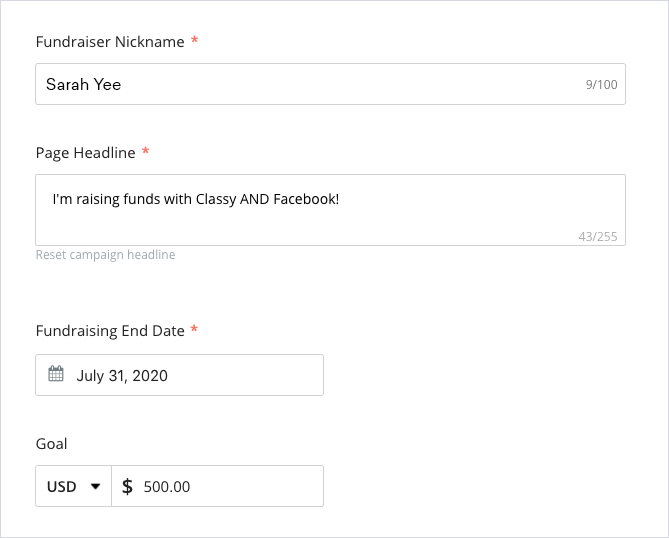
Task: Click the Fundraiser Nickname input field
Action: coord(330,84)
